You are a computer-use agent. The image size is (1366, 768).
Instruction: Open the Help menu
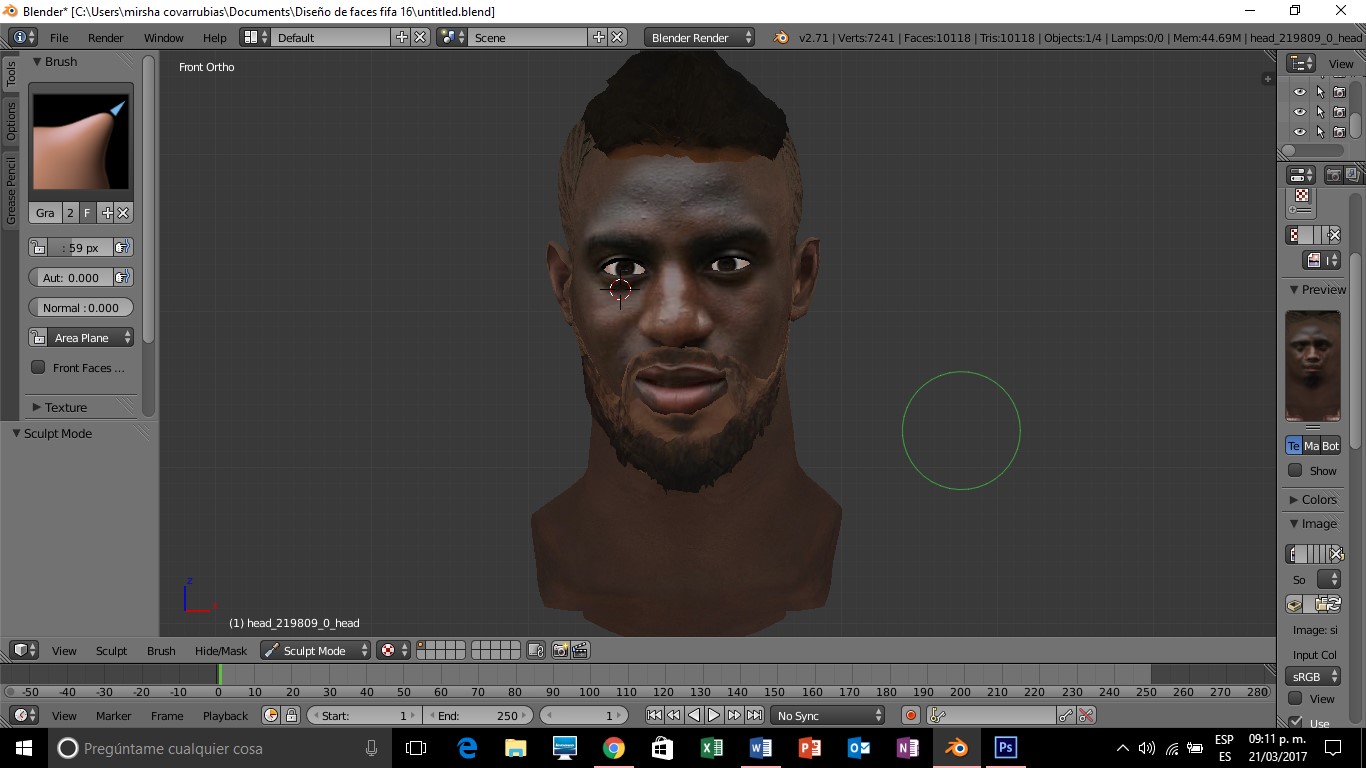click(215, 37)
